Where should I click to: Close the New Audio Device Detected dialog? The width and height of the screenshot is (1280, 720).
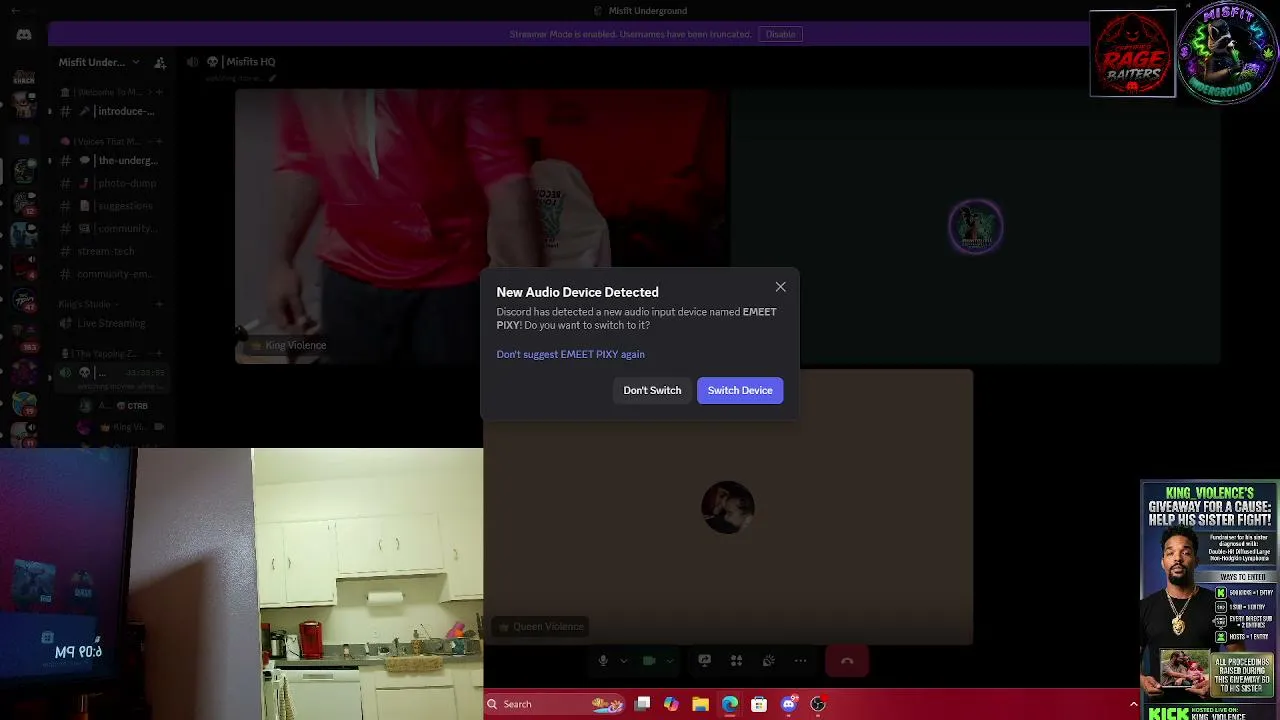coord(780,287)
